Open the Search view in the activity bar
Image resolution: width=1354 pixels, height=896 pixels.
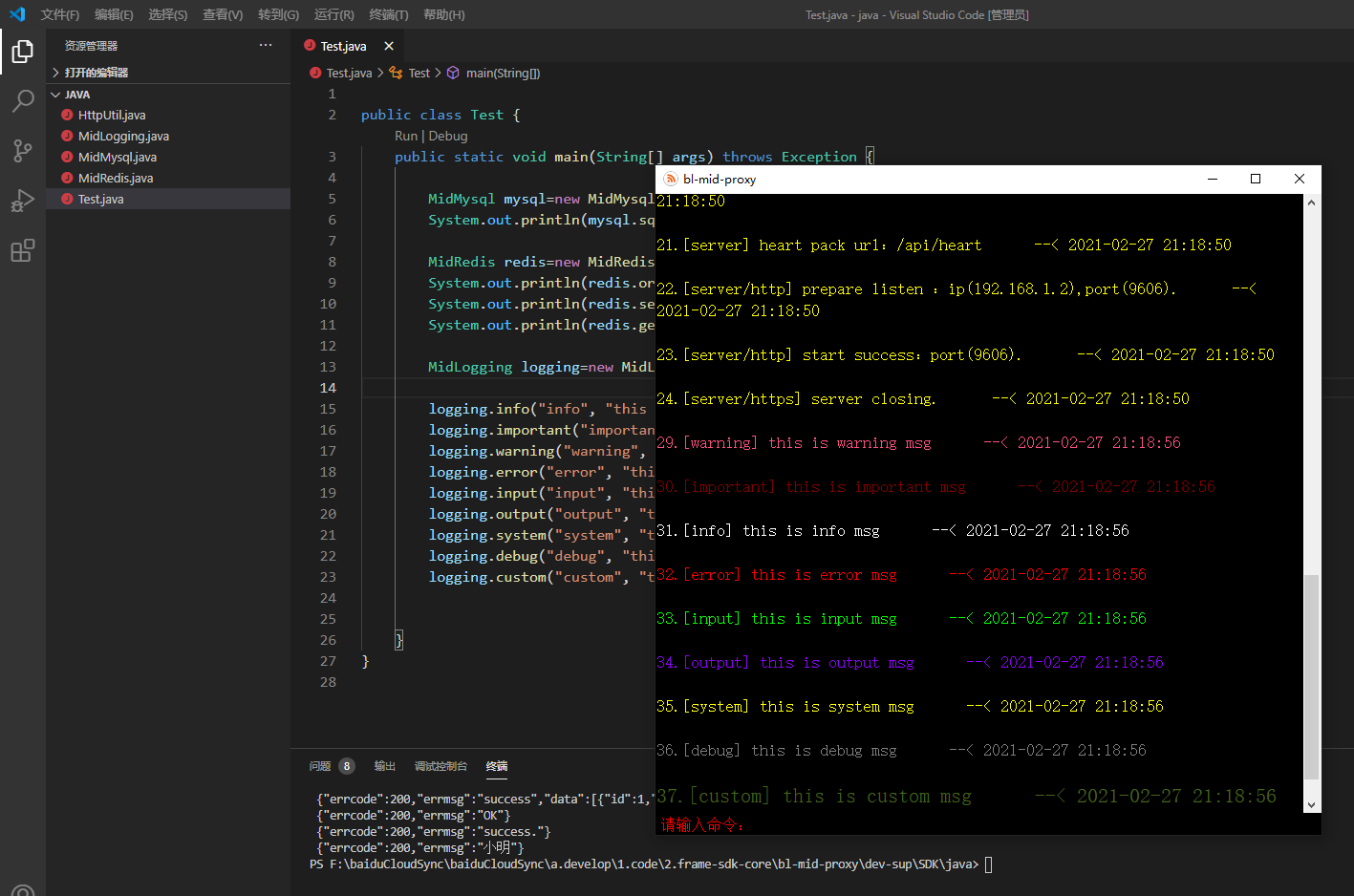pyautogui.click(x=22, y=101)
